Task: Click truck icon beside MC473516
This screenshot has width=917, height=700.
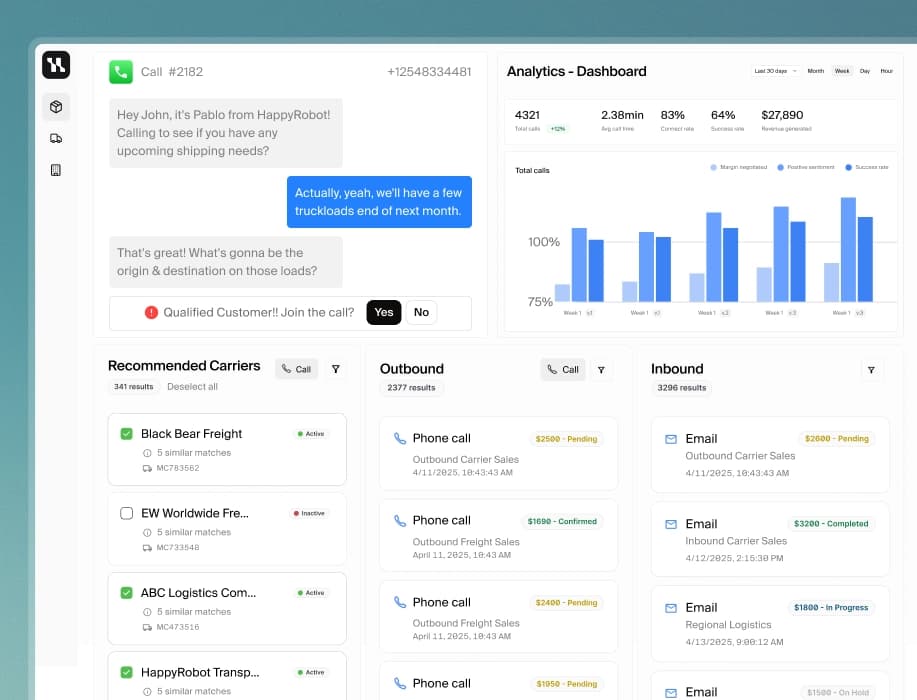Action: coord(147,627)
